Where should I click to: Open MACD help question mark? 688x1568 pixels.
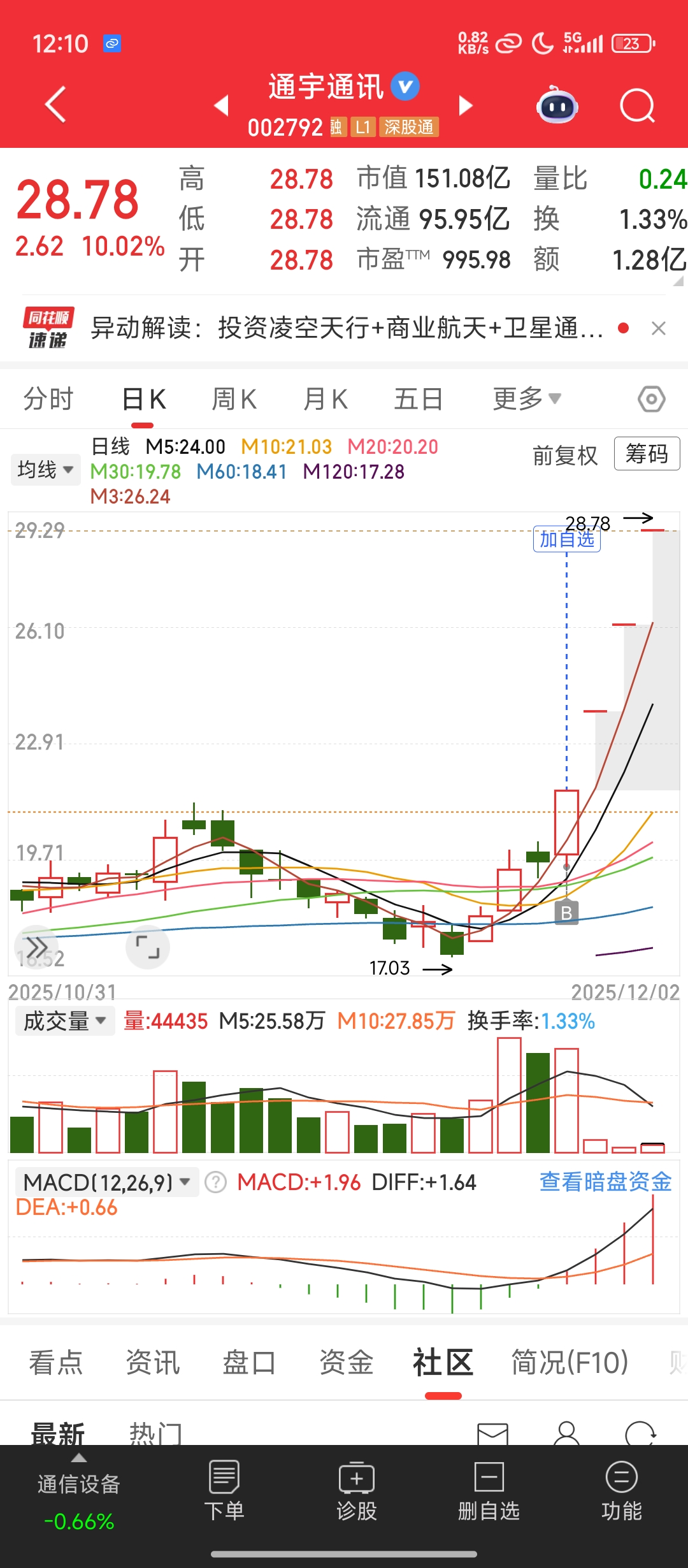click(215, 1182)
